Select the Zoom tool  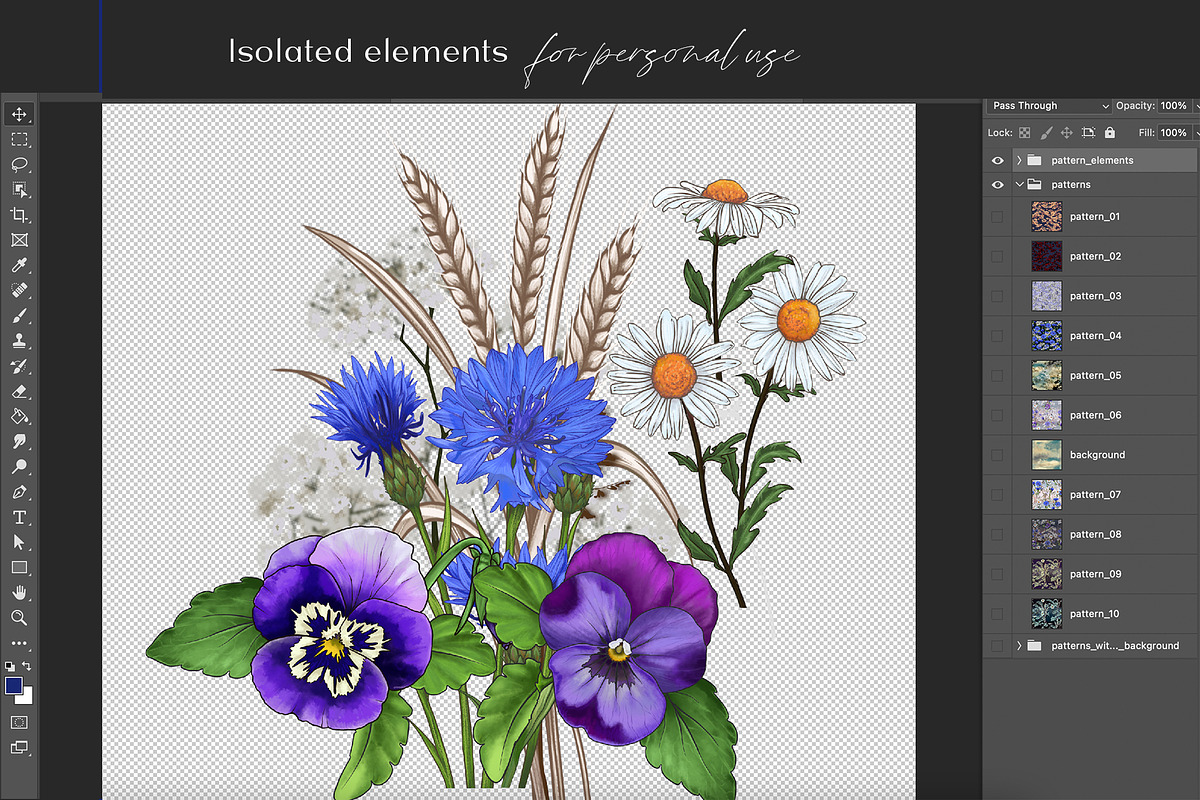(19, 618)
